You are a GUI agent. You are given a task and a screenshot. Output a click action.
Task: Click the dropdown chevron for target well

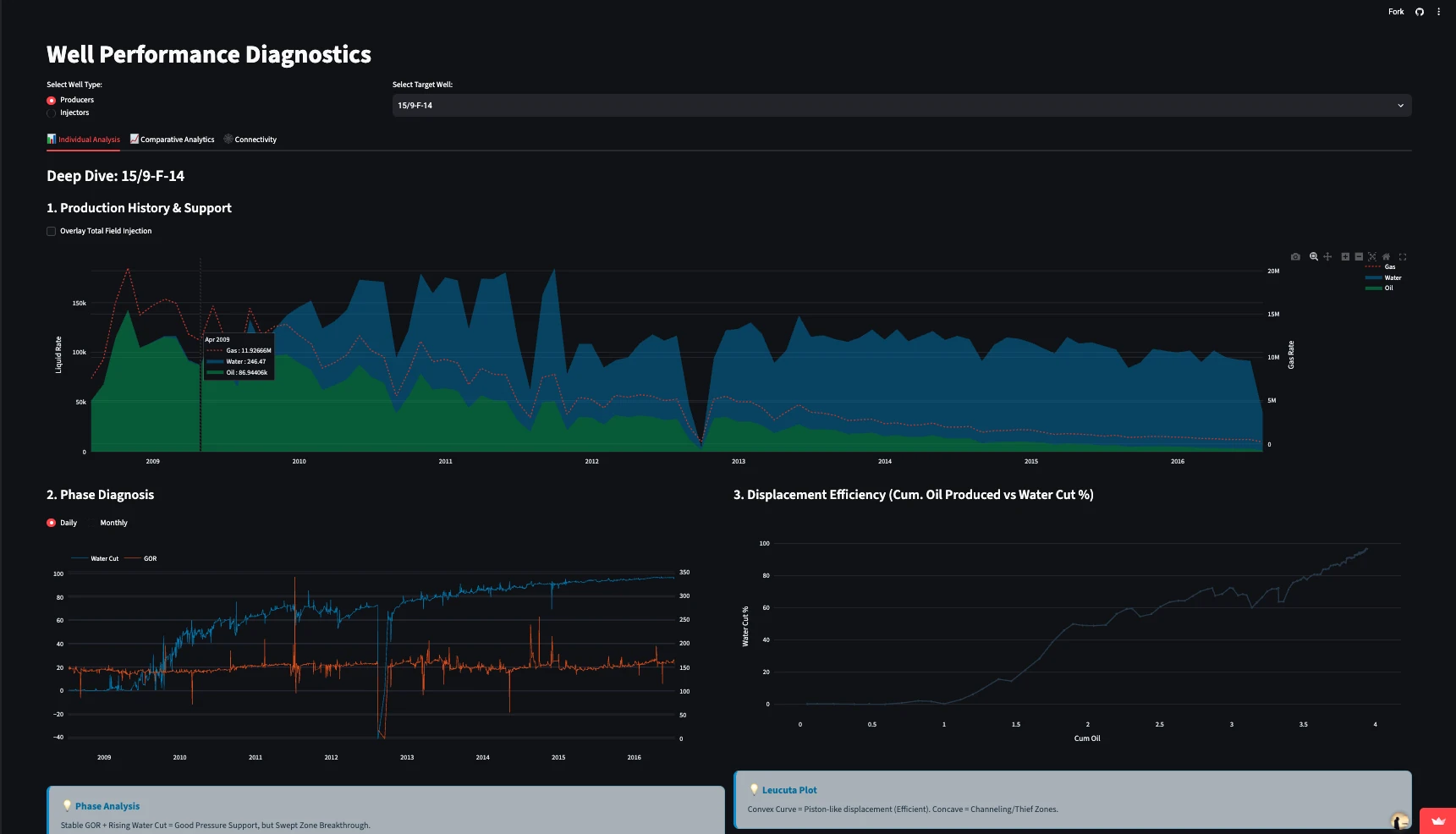1400,106
